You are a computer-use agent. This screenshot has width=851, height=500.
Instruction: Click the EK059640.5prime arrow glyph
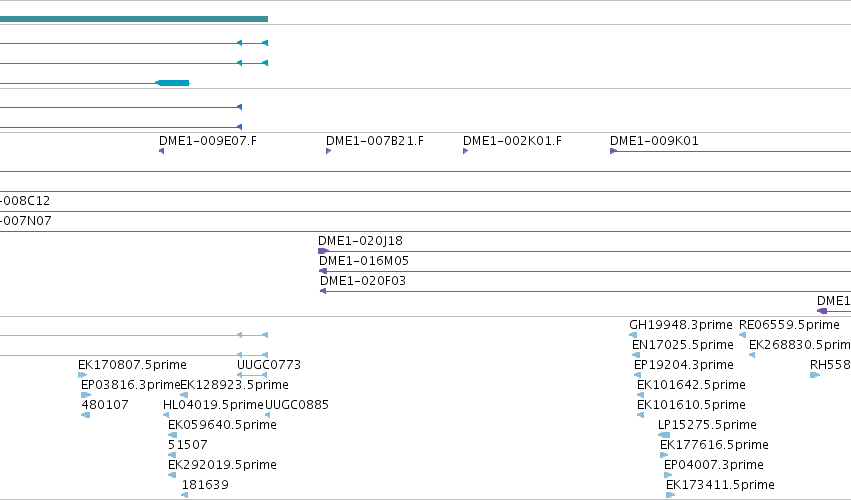(172, 435)
